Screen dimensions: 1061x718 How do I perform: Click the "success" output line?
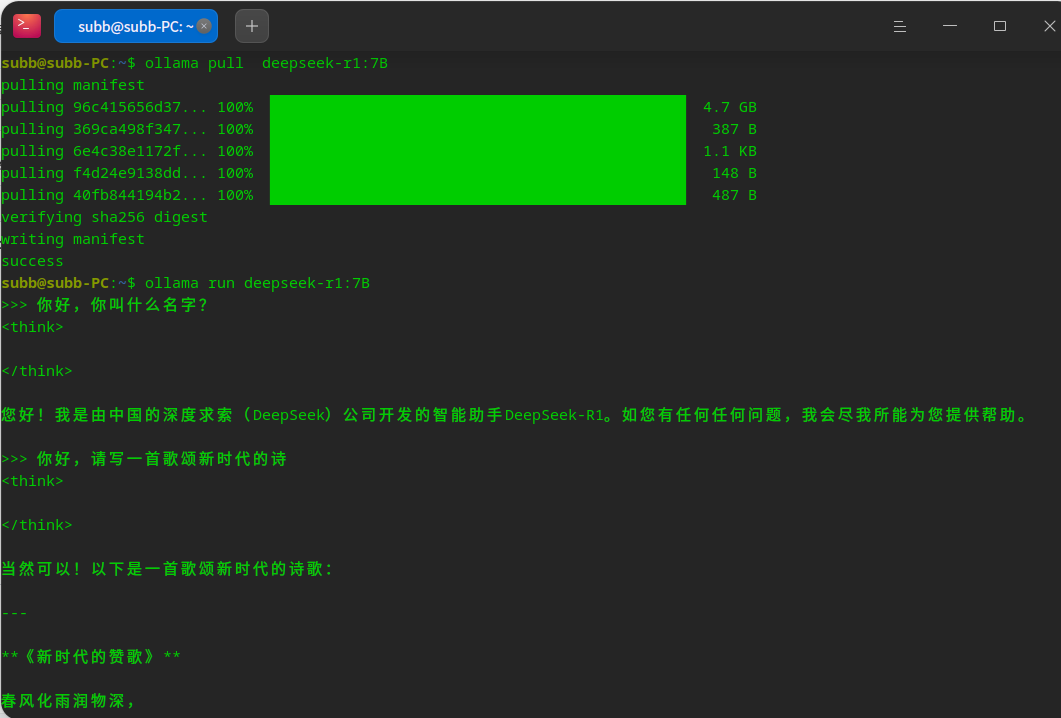(32, 261)
